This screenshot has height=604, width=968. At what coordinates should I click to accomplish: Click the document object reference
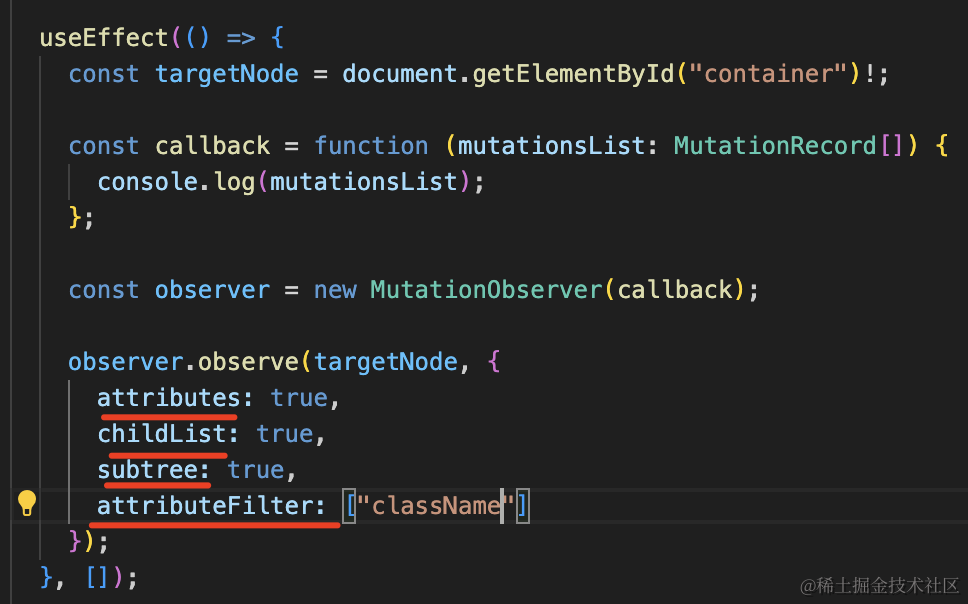pos(400,74)
